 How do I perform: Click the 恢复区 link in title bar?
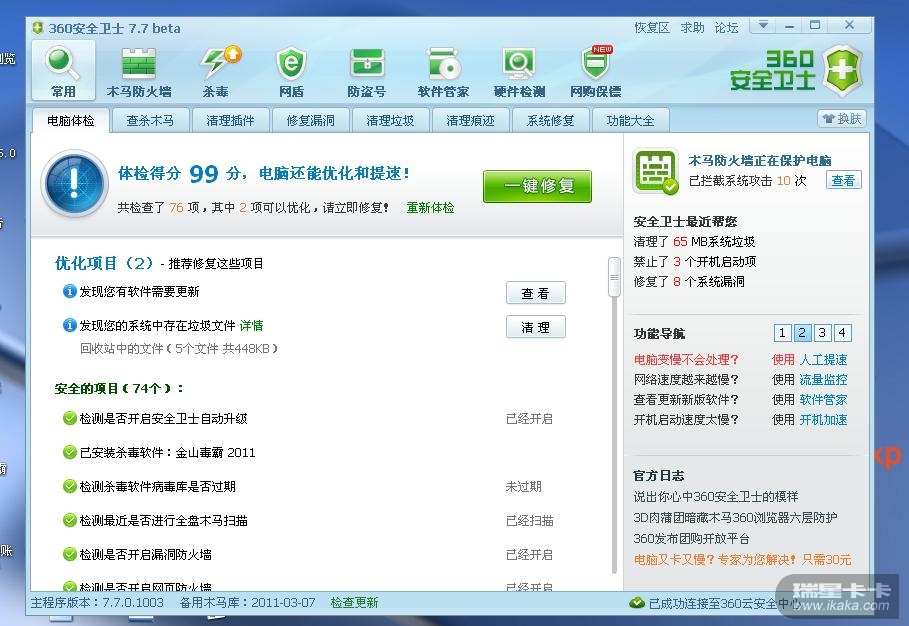tap(652, 27)
